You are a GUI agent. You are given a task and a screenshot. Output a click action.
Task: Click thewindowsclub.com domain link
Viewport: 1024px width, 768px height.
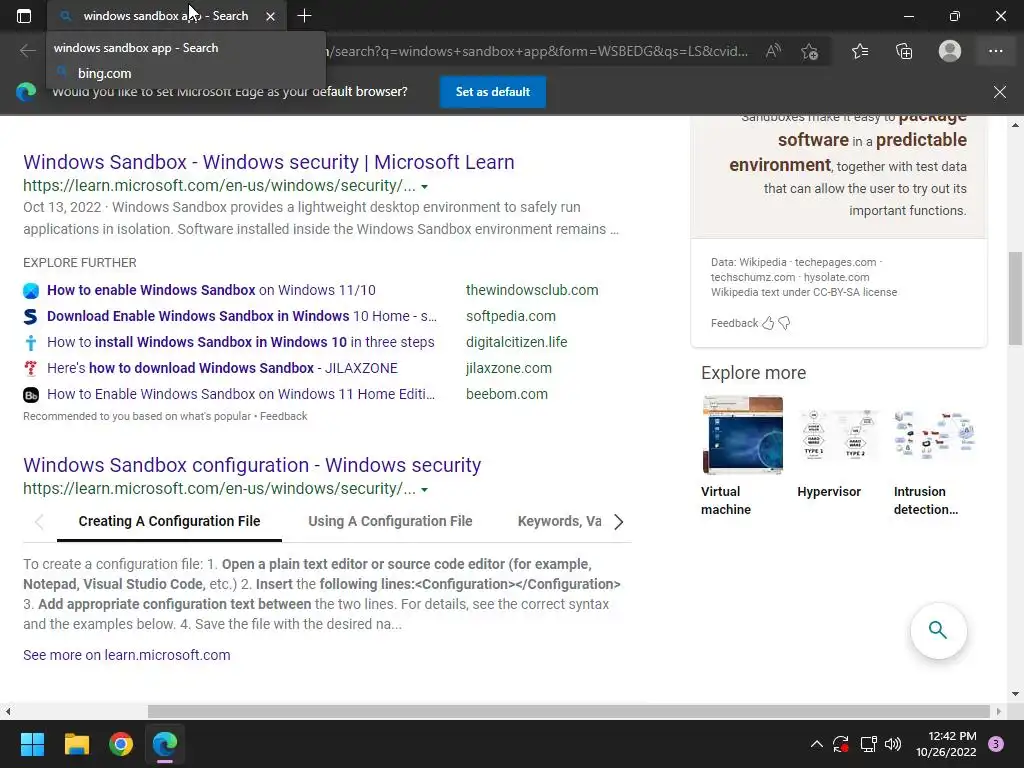(x=532, y=290)
